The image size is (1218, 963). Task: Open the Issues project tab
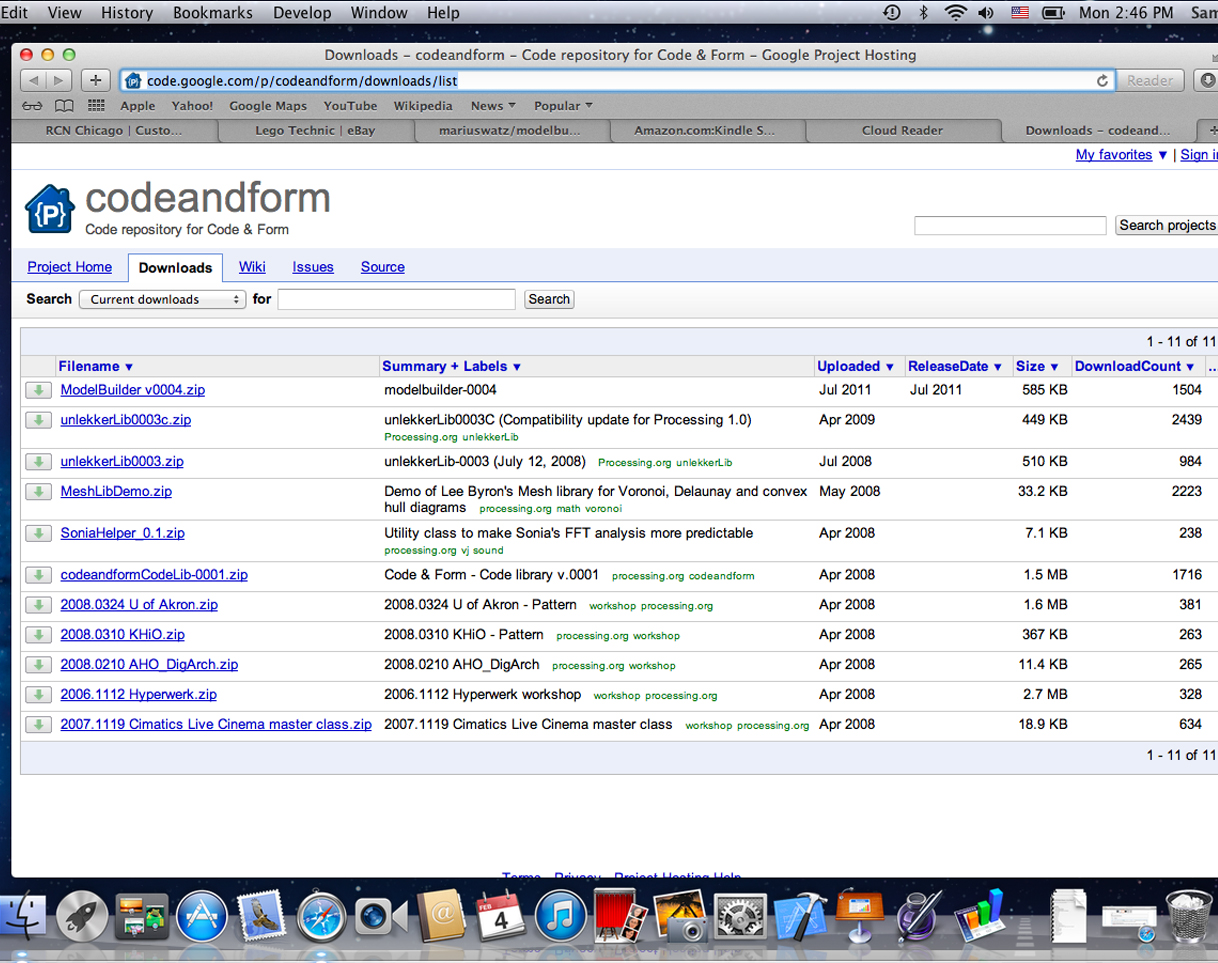pos(313,267)
